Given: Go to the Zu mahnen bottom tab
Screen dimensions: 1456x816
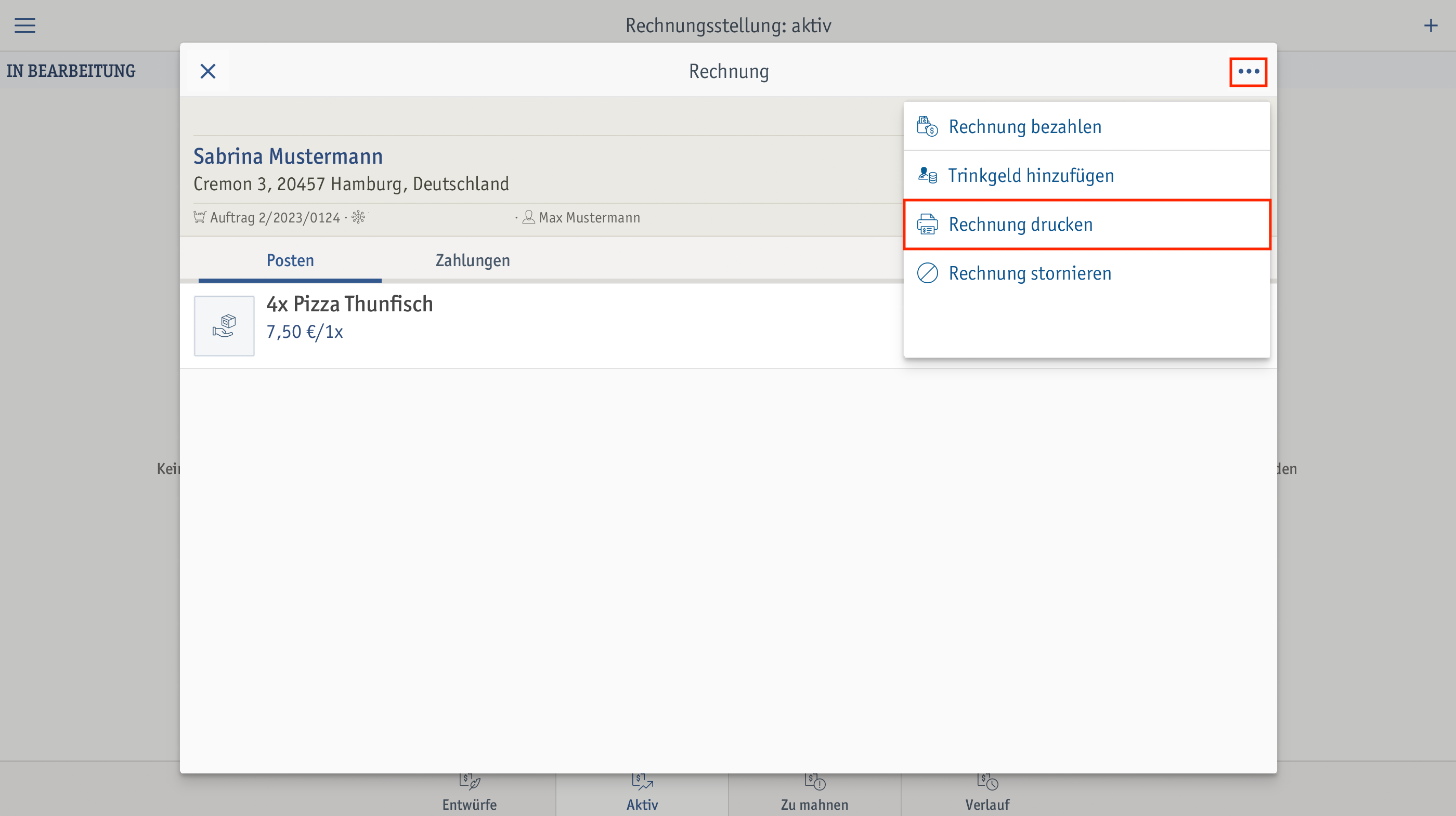Looking at the screenshot, I should click(814, 794).
